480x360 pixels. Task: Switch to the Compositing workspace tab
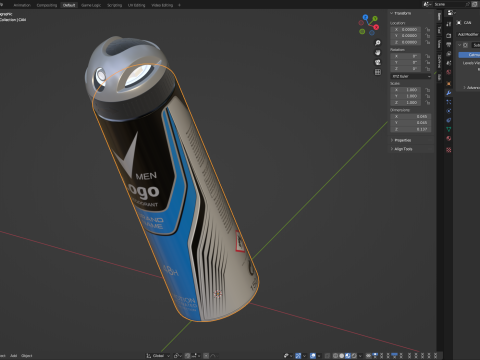point(47,5)
